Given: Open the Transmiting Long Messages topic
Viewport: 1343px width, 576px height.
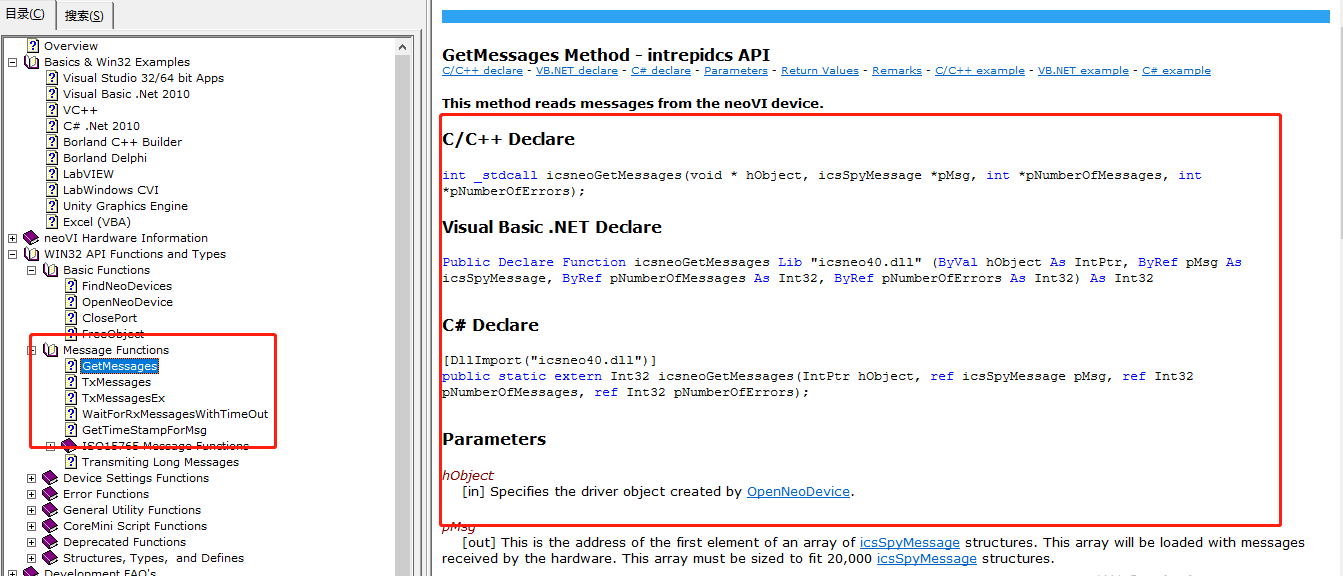Looking at the screenshot, I should pyautogui.click(x=160, y=462).
